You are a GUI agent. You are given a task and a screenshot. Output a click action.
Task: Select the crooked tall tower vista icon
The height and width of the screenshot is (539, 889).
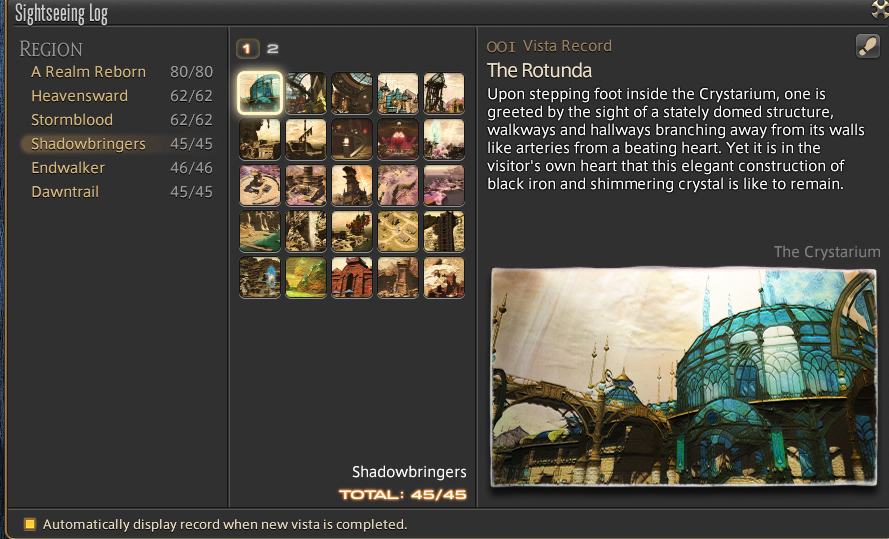coord(352,185)
